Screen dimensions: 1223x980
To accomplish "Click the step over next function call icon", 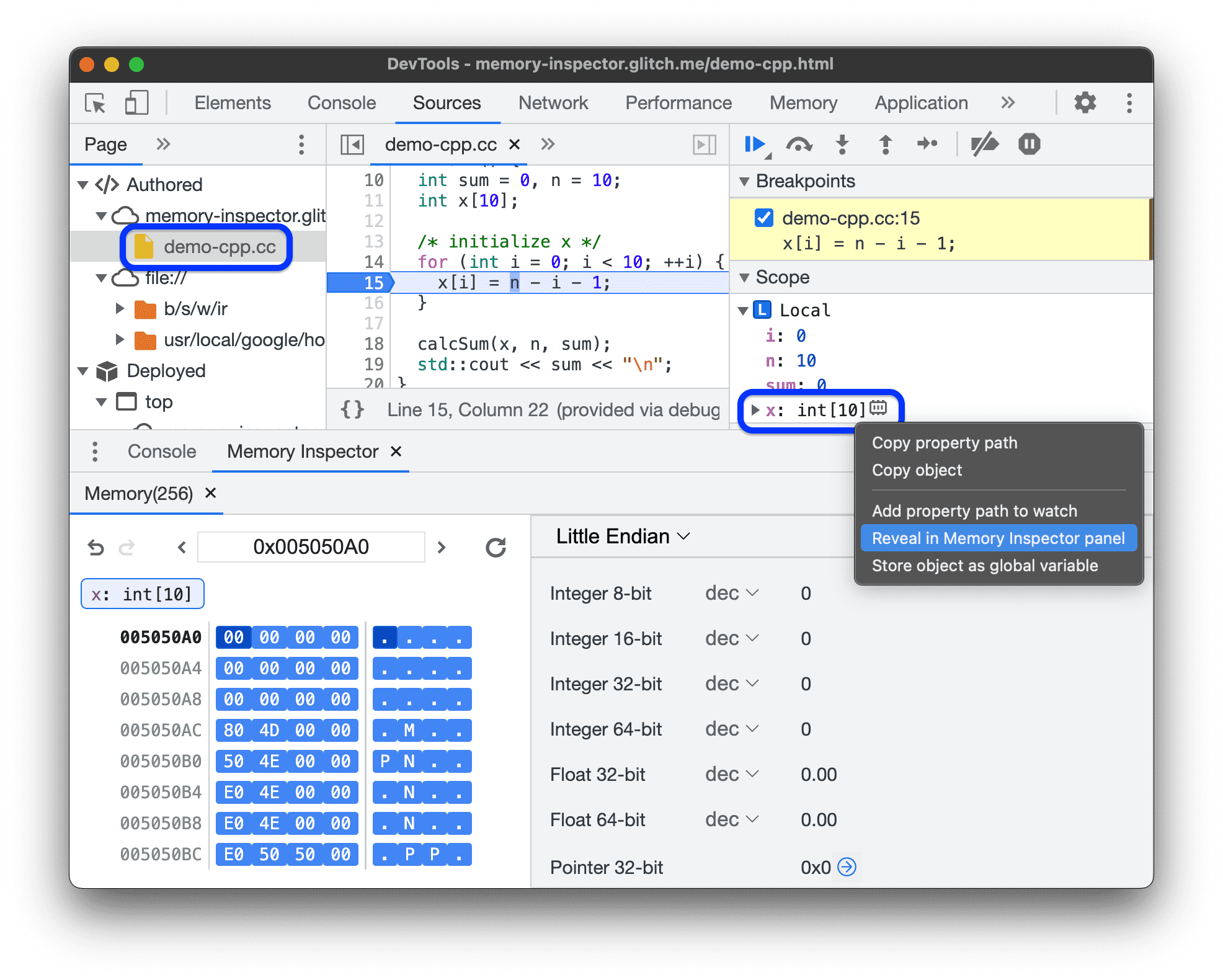I will pyautogui.click(x=800, y=148).
